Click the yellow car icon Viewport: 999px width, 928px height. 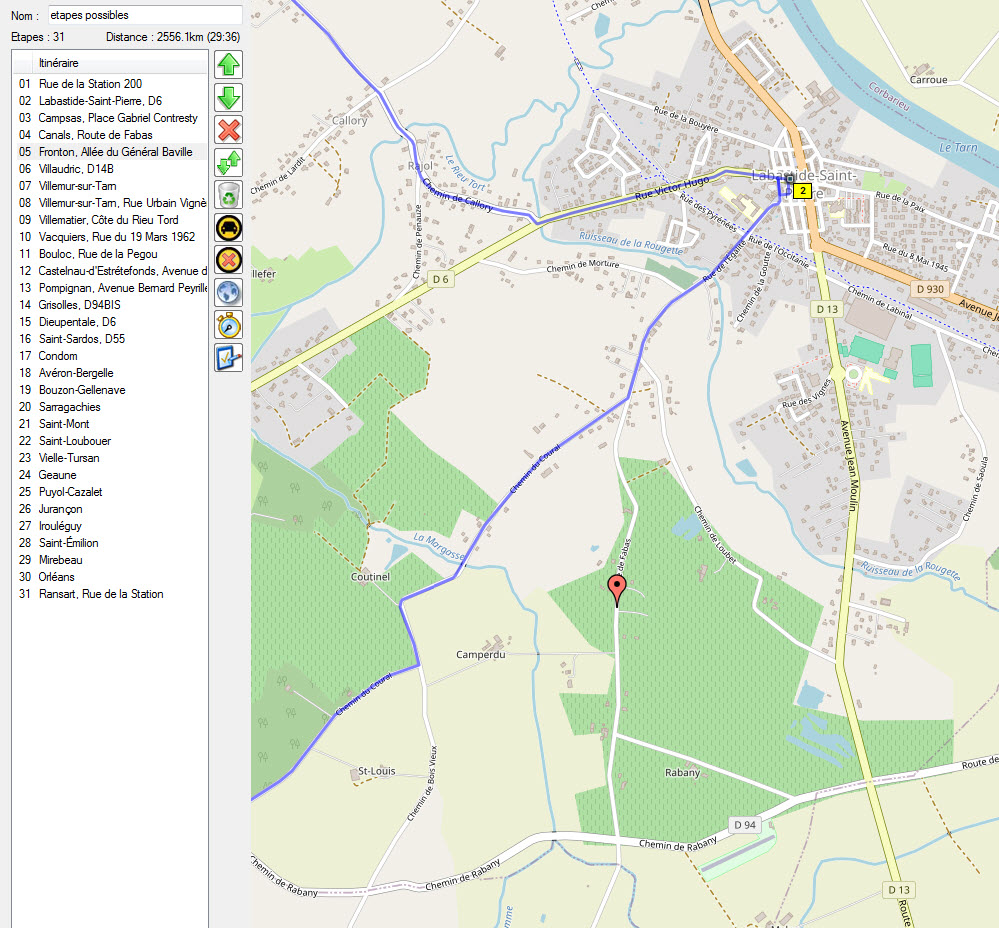[228, 227]
